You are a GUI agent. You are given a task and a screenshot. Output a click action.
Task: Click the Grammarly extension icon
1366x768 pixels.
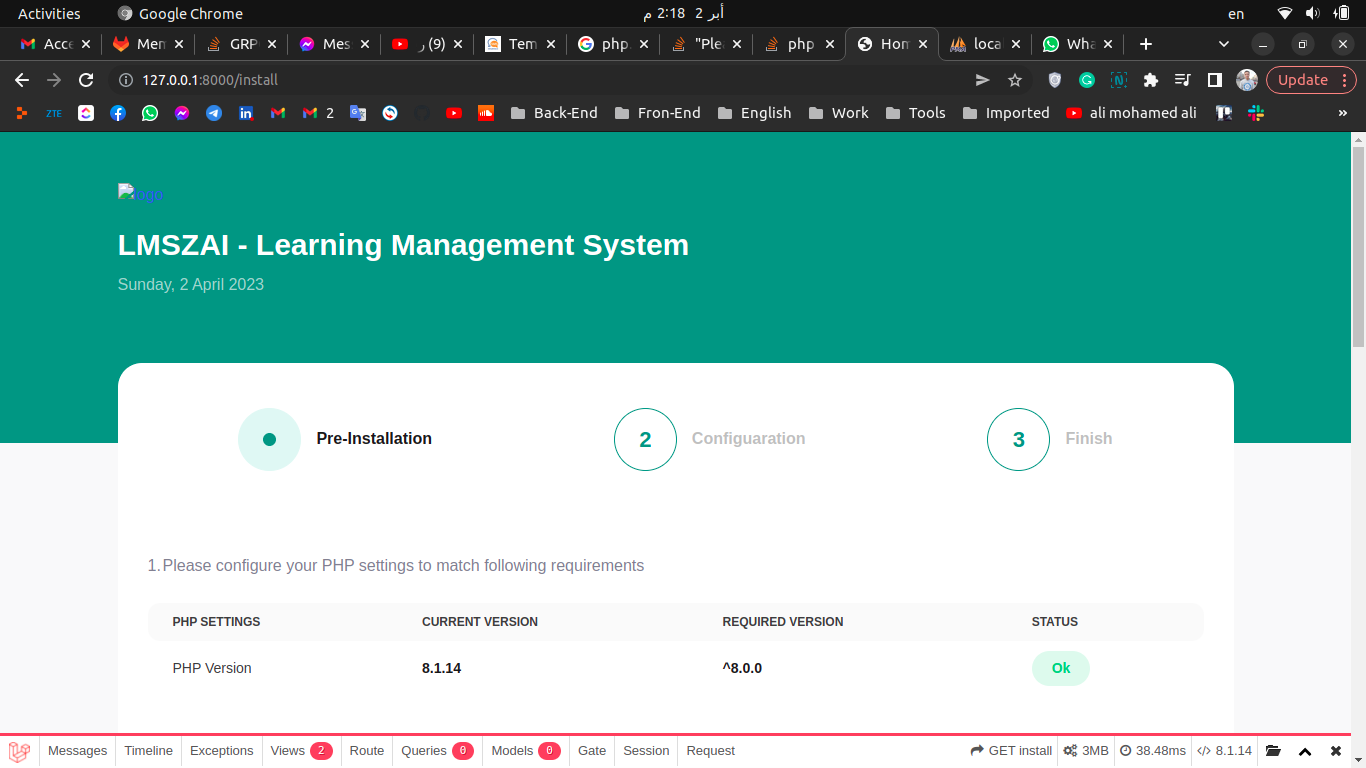tap(1087, 80)
